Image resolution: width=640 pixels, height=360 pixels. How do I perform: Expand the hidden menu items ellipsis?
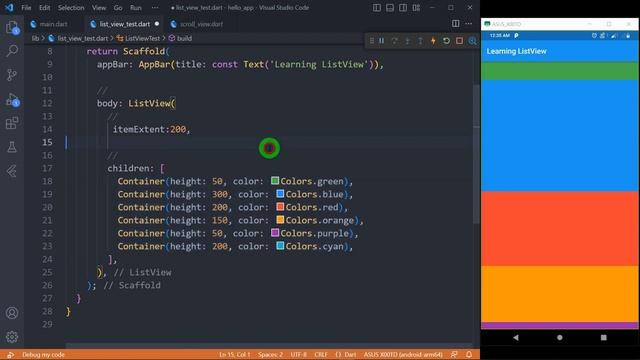(x=155, y=8)
